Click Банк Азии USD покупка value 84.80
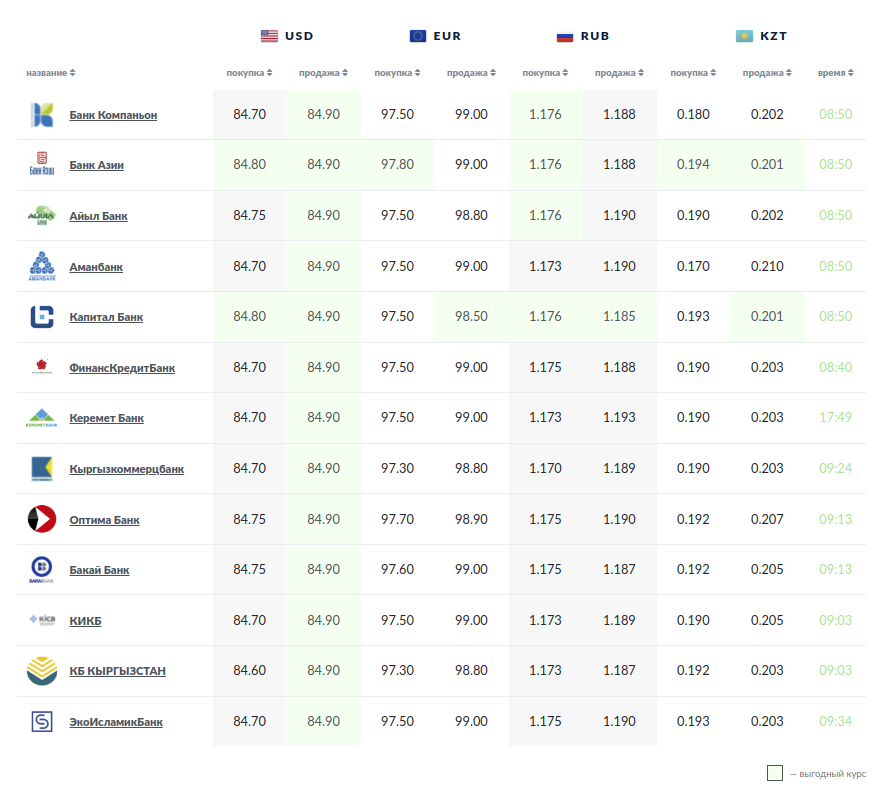Image resolution: width=884 pixels, height=805 pixels. 249,165
